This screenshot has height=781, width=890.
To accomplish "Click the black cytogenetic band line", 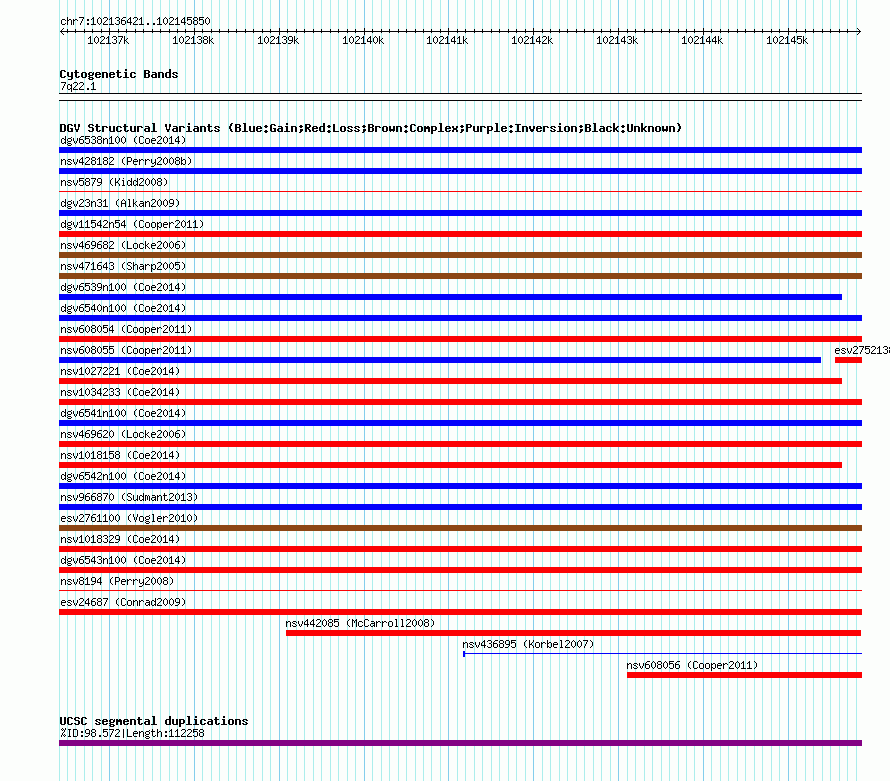I will point(460,97).
